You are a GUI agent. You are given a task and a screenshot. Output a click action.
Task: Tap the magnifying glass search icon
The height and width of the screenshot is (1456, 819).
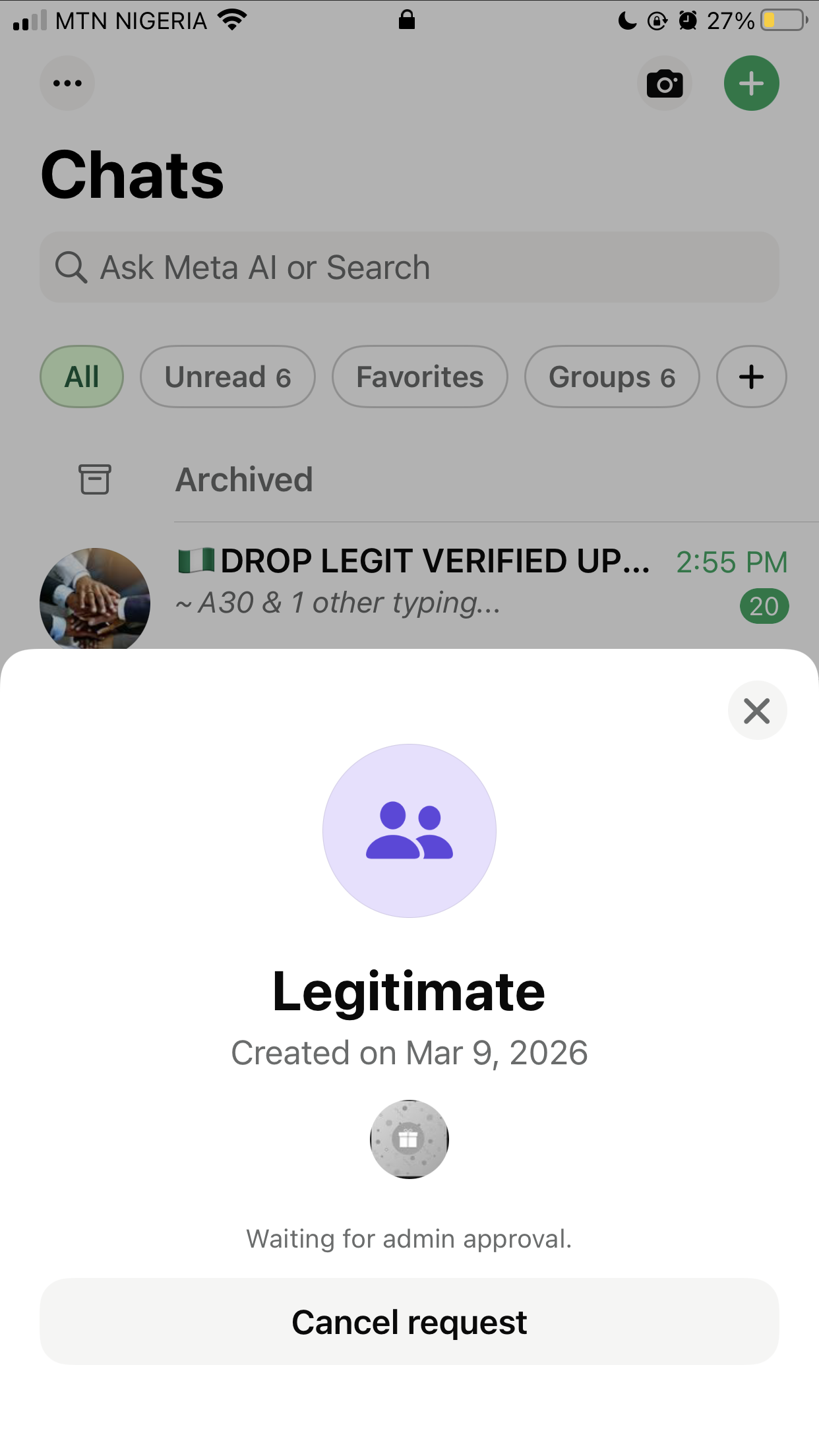click(71, 268)
